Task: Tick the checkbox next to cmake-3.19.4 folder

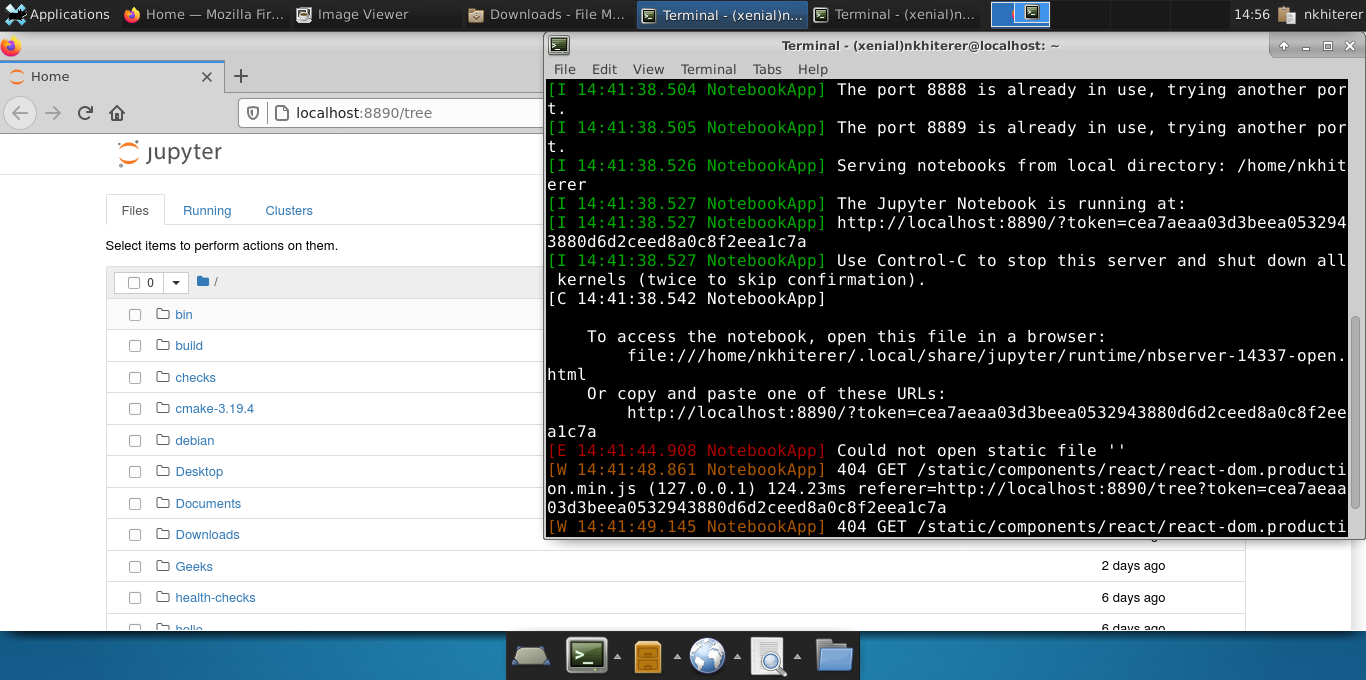Action: pos(135,409)
